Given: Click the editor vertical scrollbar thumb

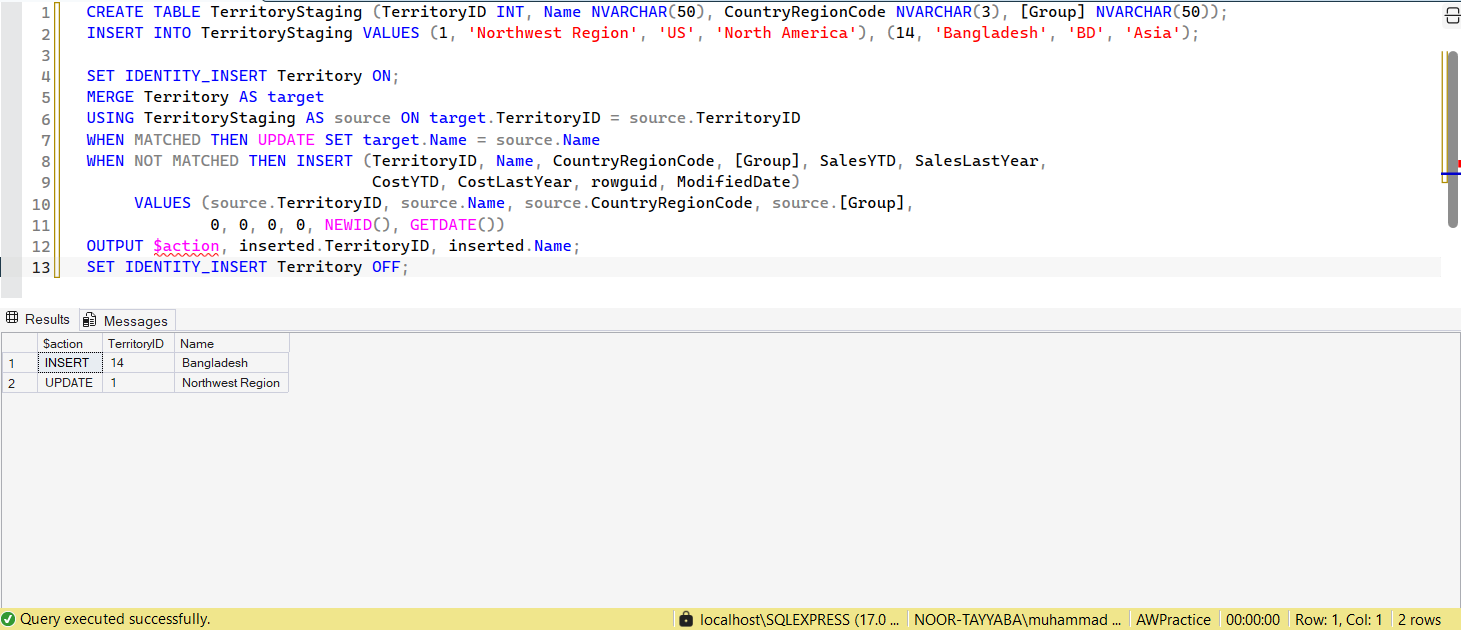Looking at the screenshot, I should (x=1451, y=140).
